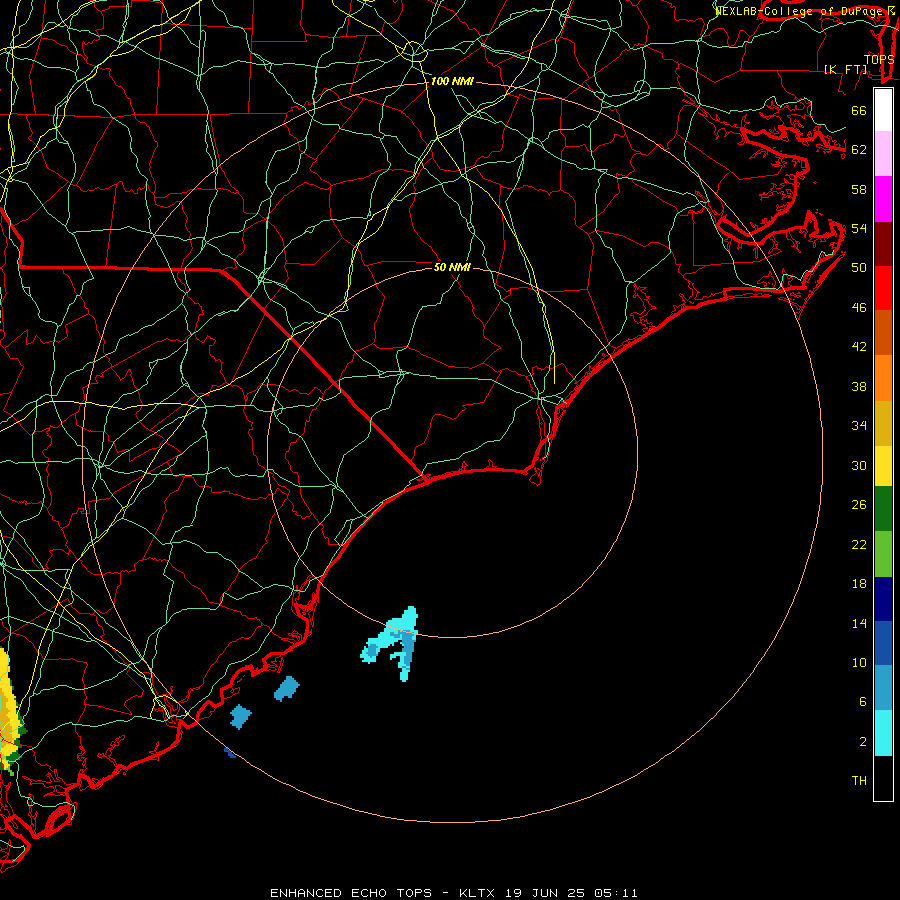Image resolution: width=900 pixels, height=900 pixels.
Task: Click the TOPS legend title
Action: (878, 59)
